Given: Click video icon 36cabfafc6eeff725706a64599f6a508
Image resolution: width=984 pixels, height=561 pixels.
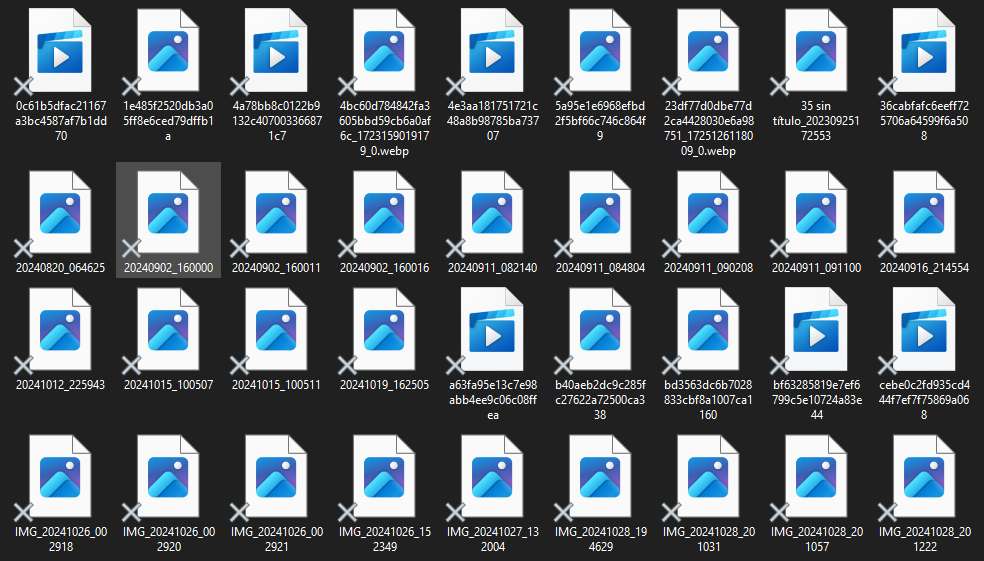Looking at the screenshot, I should point(924,50).
